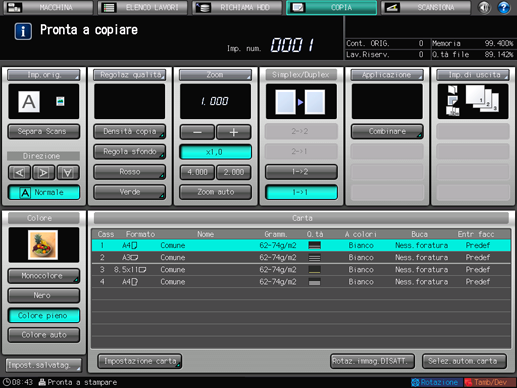Click the simplex/duplex page preview icon
The image size is (517, 388).
click(x=301, y=102)
